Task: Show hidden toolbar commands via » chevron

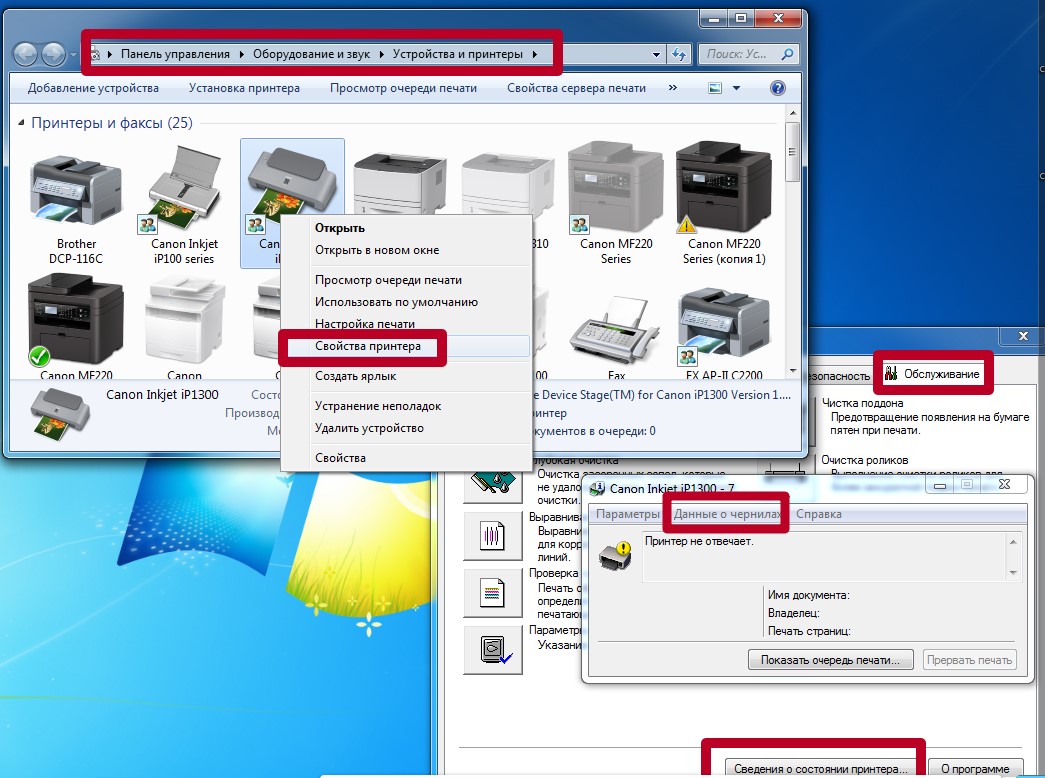Action: pyautogui.click(x=673, y=88)
